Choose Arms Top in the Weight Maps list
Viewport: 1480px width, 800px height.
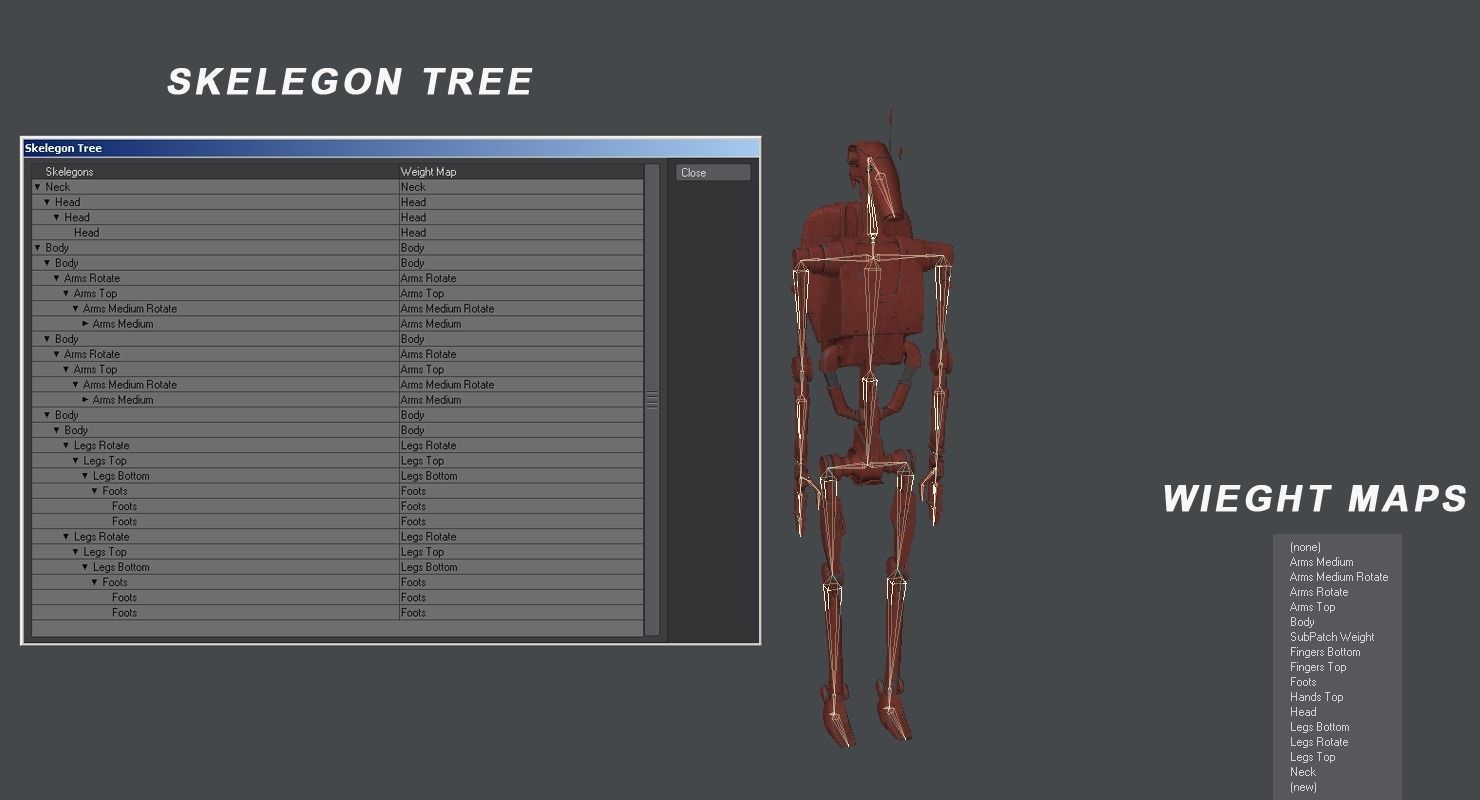(x=1312, y=607)
